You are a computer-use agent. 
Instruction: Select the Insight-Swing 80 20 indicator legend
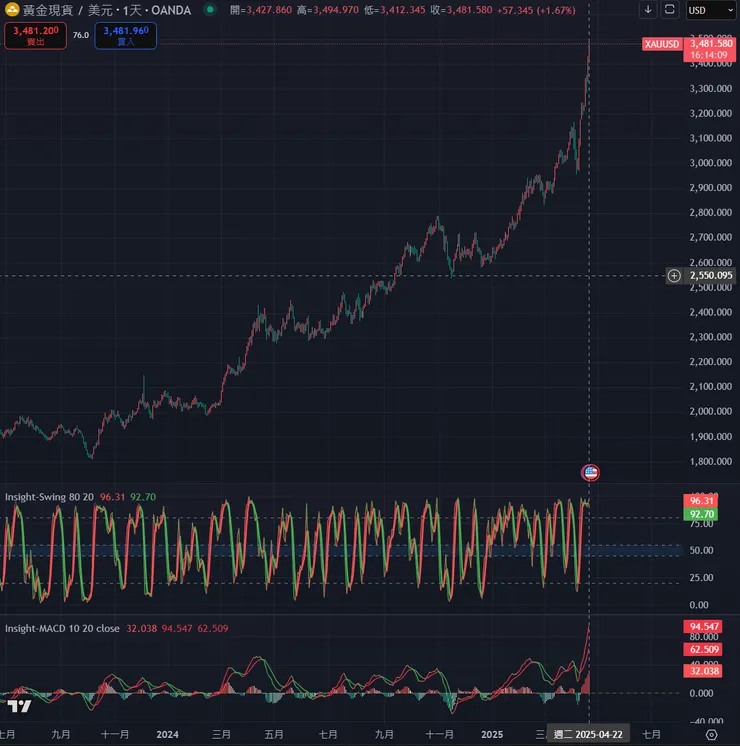49,497
